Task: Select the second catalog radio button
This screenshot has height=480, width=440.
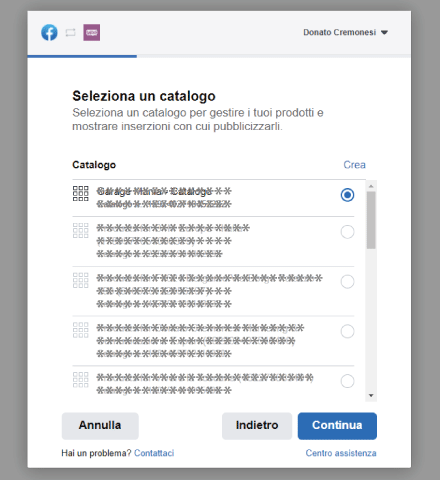Action: [x=347, y=232]
